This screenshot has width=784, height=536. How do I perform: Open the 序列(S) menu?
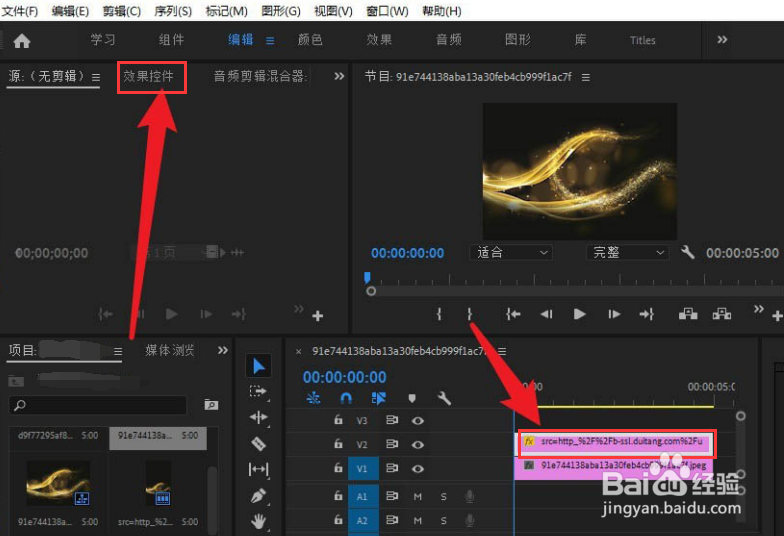173,11
